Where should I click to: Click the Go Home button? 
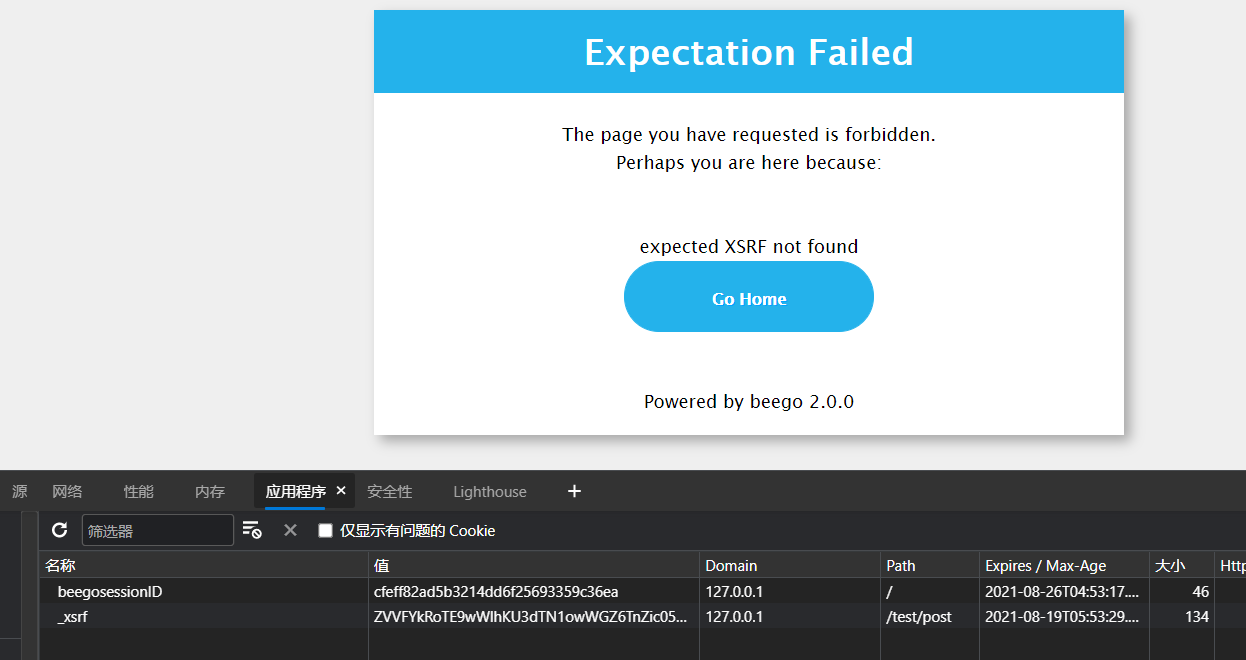point(748,296)
